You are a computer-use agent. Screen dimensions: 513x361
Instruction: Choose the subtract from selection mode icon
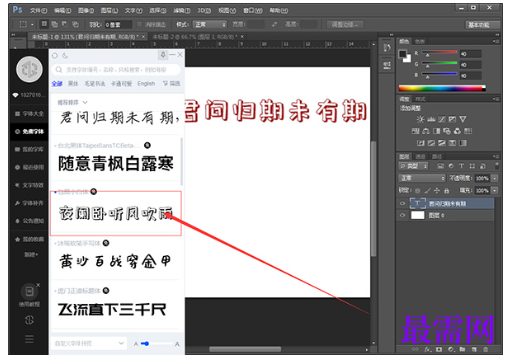click(x=65, y=24)
